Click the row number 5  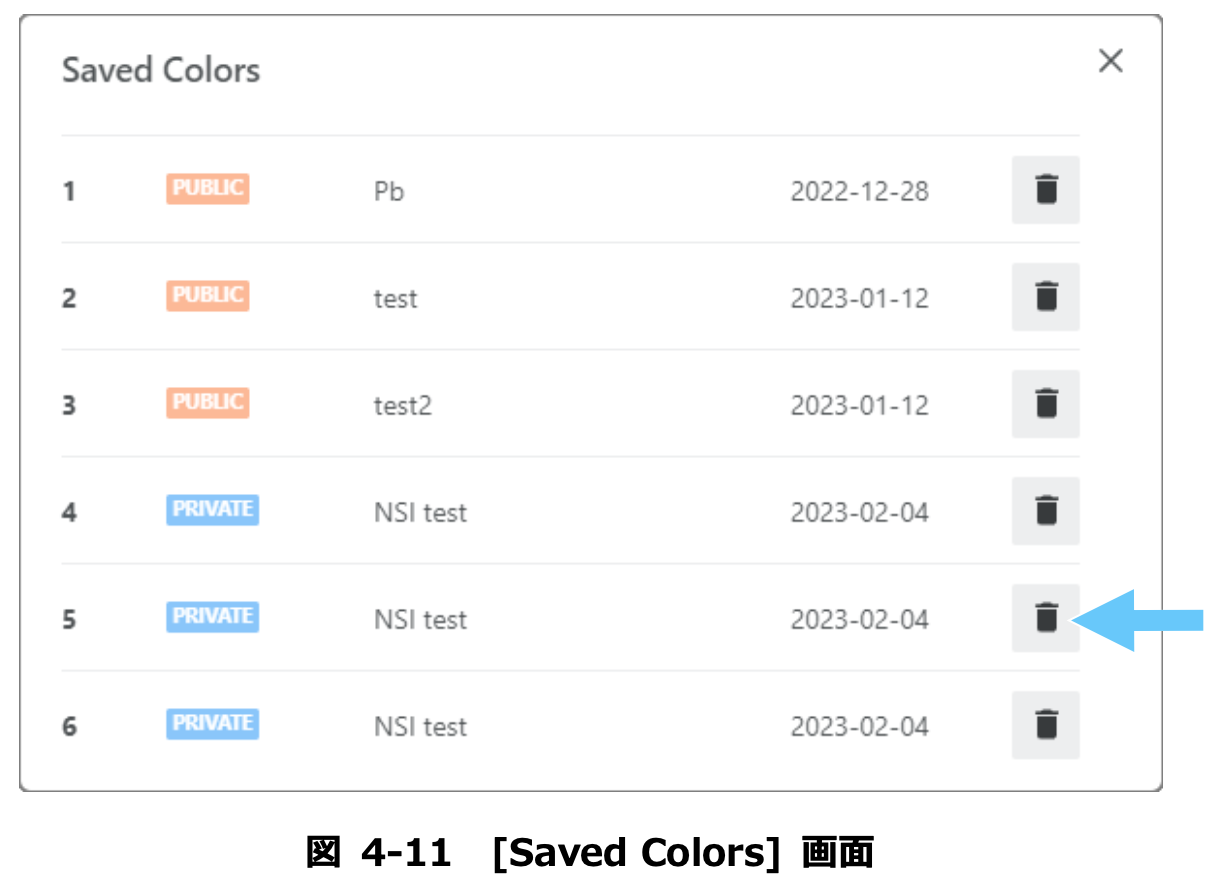click(69, 619)
